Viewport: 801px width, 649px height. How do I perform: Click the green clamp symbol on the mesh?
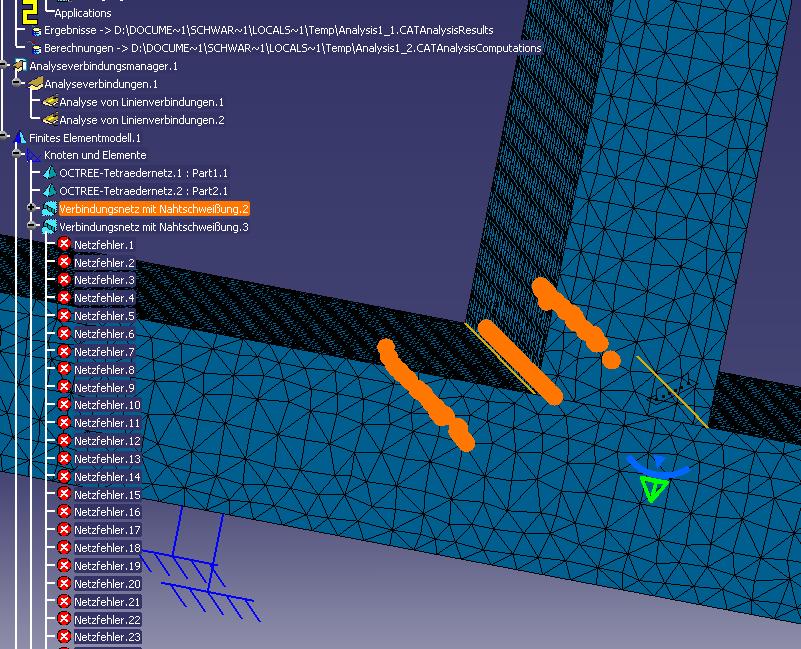click(x=653, y=489)
